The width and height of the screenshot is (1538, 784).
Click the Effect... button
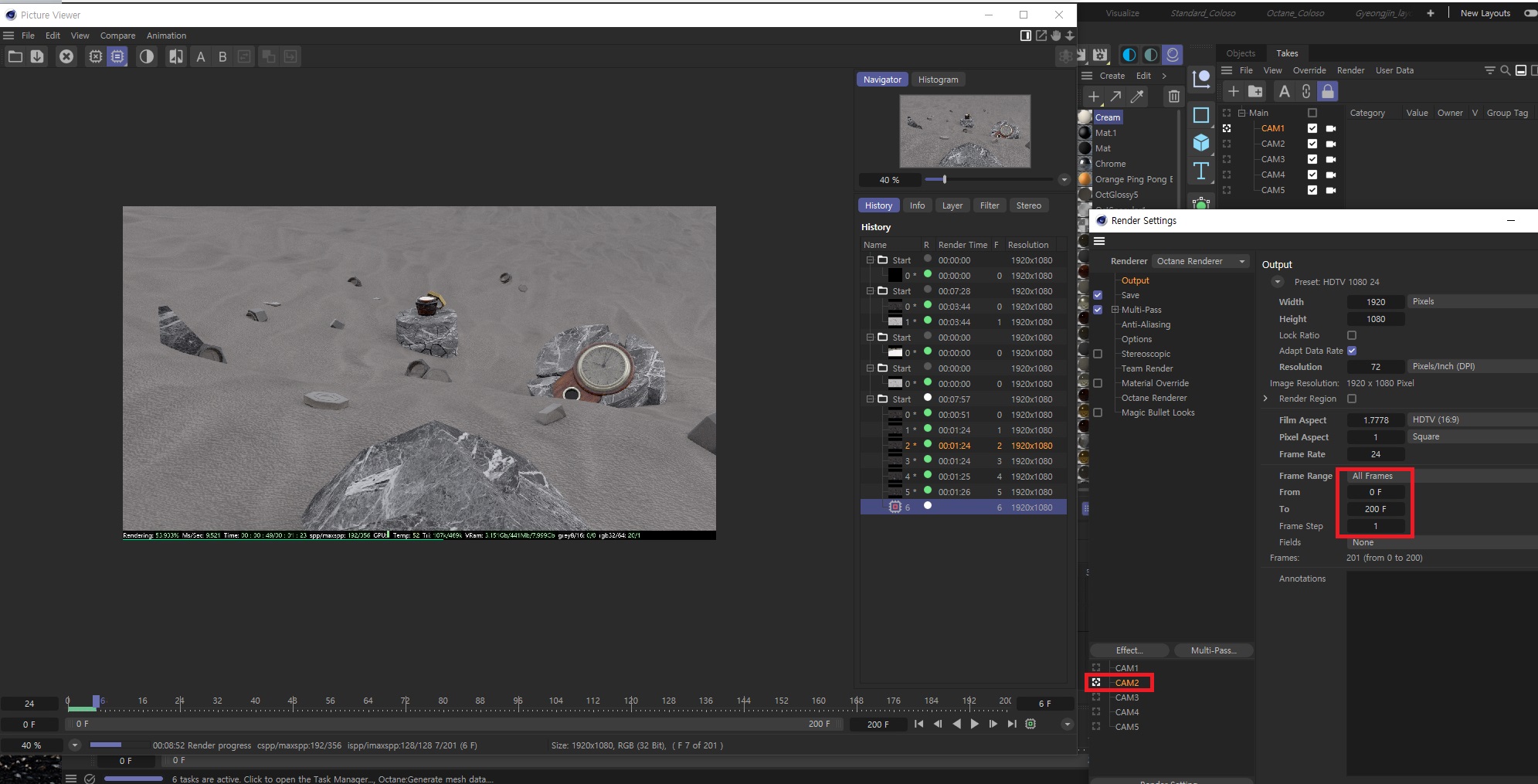tap(1129, 650)
